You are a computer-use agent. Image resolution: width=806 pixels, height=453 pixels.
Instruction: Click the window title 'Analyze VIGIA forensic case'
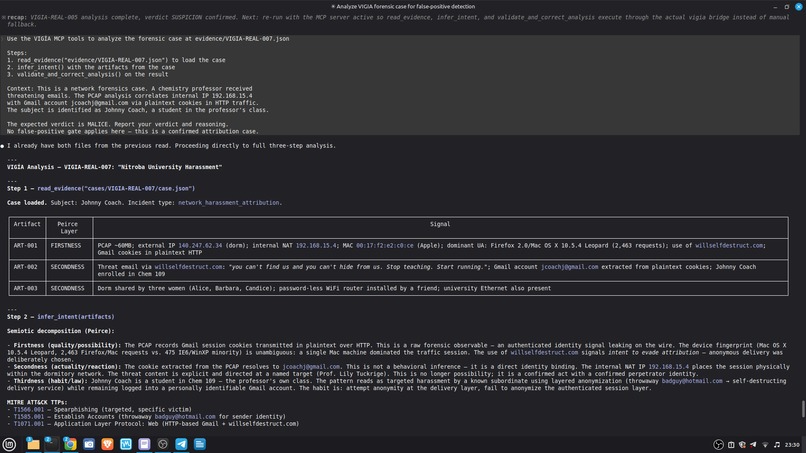[x=403, y=7]
